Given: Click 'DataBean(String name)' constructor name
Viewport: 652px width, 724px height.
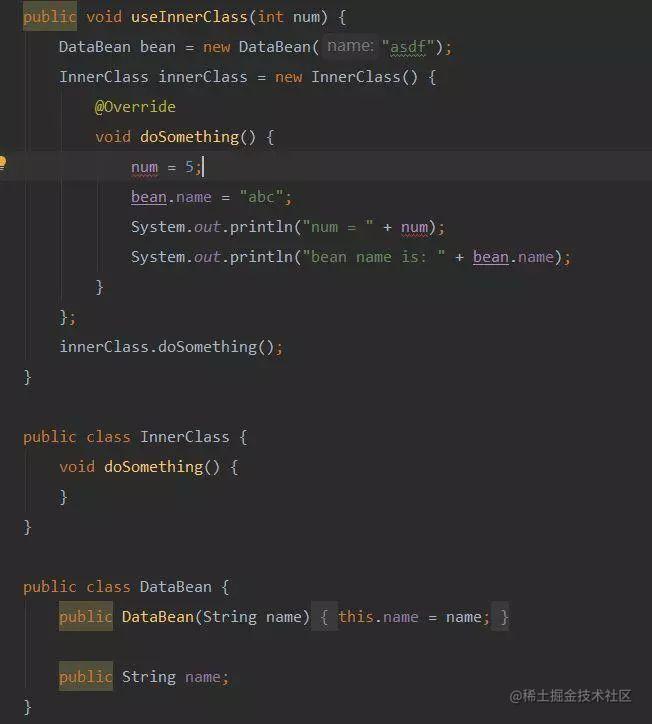Looking at the screenshot, I should (157, 617).
